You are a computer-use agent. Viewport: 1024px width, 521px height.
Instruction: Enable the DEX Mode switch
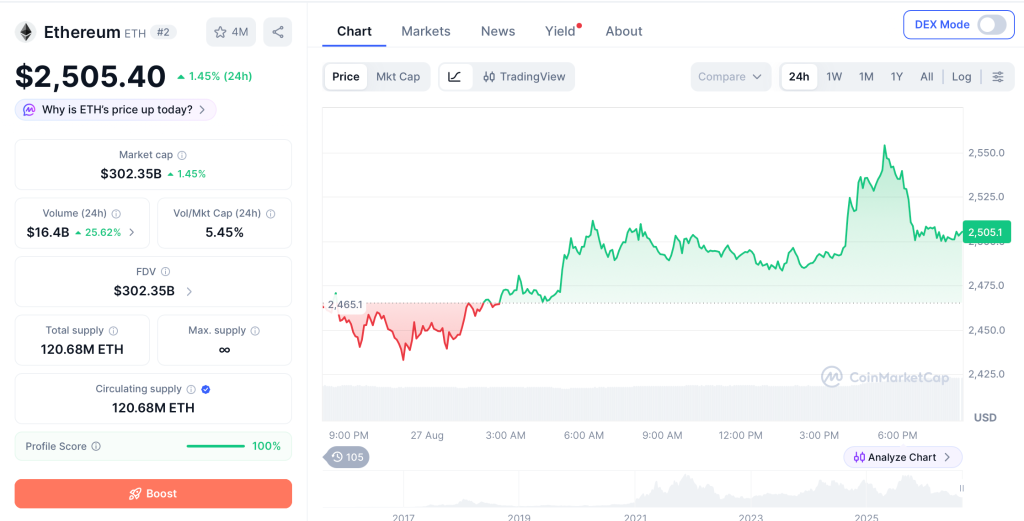point(991,25)
